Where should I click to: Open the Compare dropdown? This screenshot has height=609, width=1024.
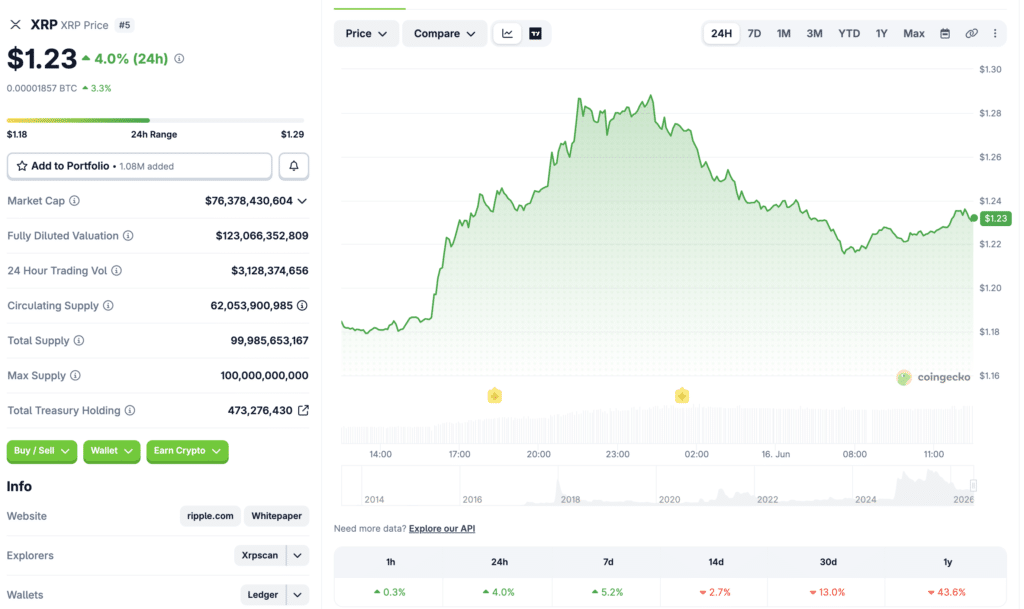pyautogui.click(x=444, y=33)
